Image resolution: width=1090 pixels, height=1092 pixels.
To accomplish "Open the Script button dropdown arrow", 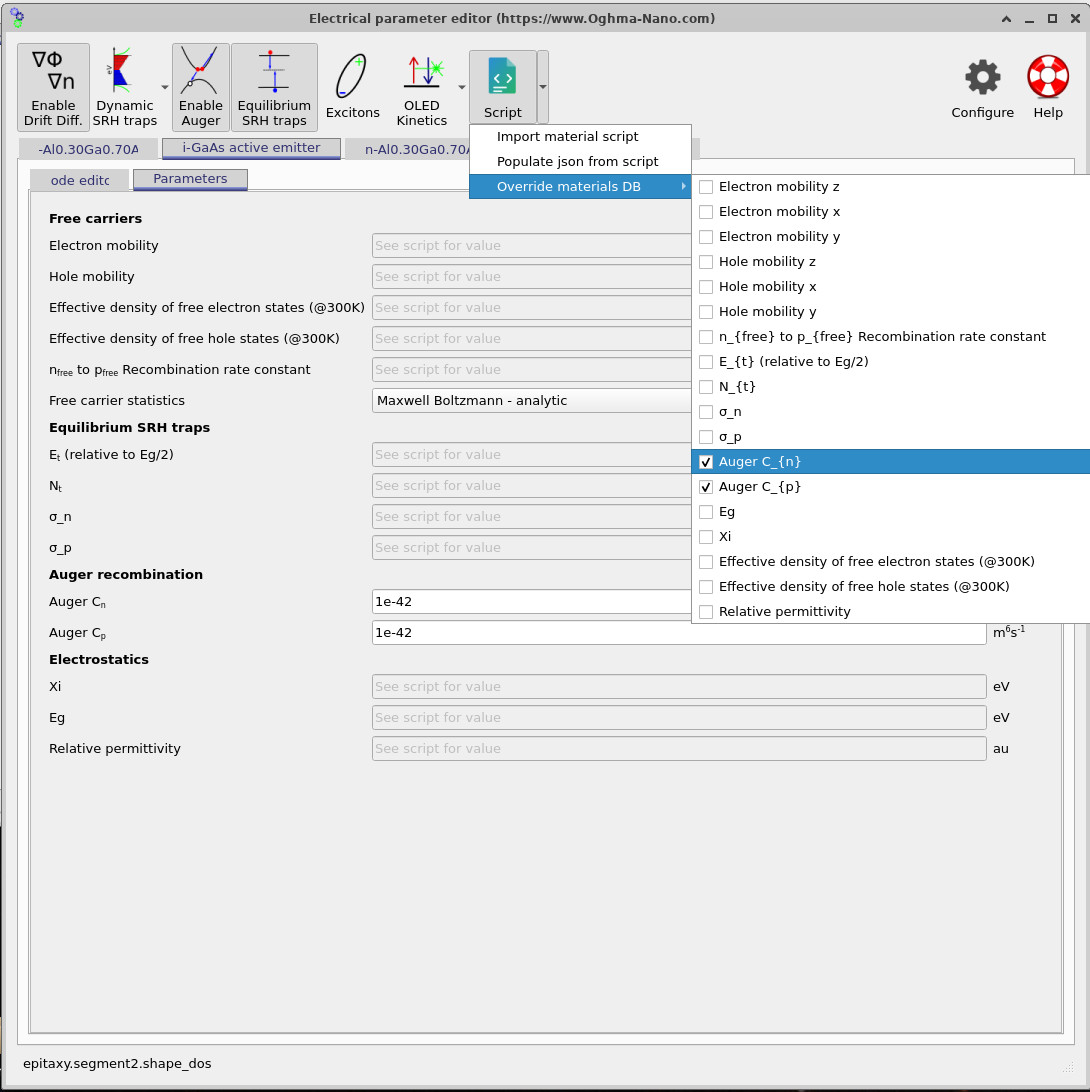I will tap(543, 87).
